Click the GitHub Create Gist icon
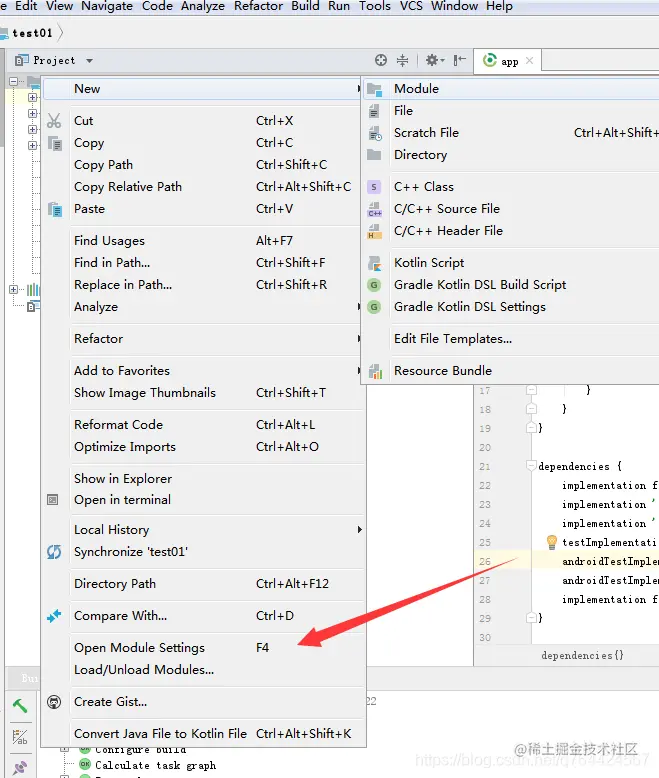Viewport: 659px width, 778px height. point(54,702)
